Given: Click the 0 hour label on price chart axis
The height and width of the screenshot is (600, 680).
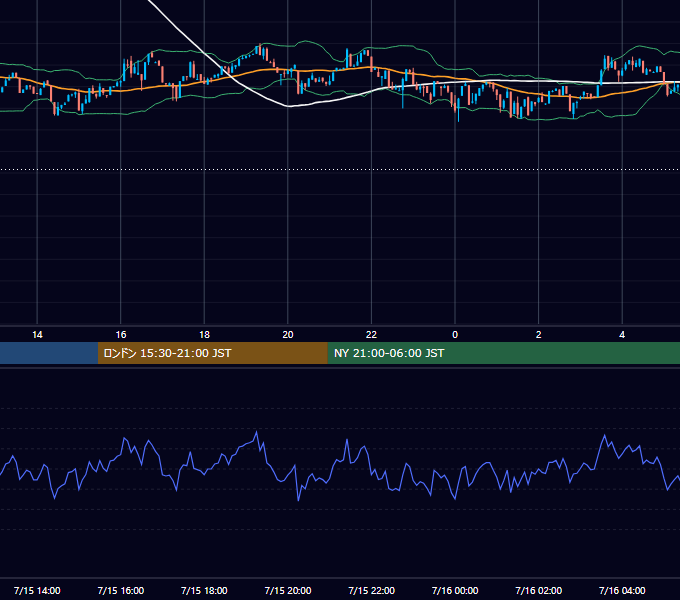Looking at the screenshot, I should point(455,335).
